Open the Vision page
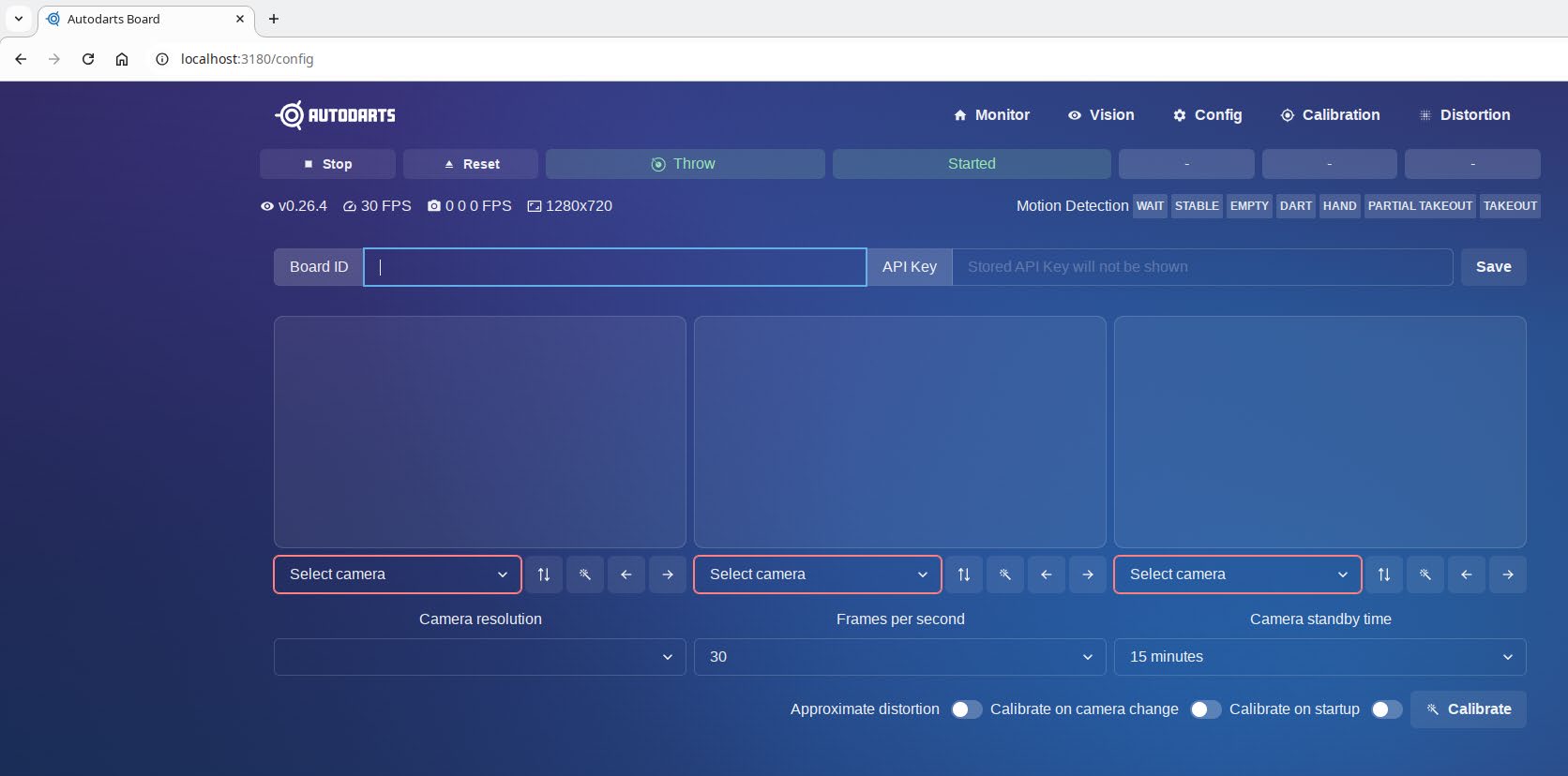 (x=1101, y=115)
